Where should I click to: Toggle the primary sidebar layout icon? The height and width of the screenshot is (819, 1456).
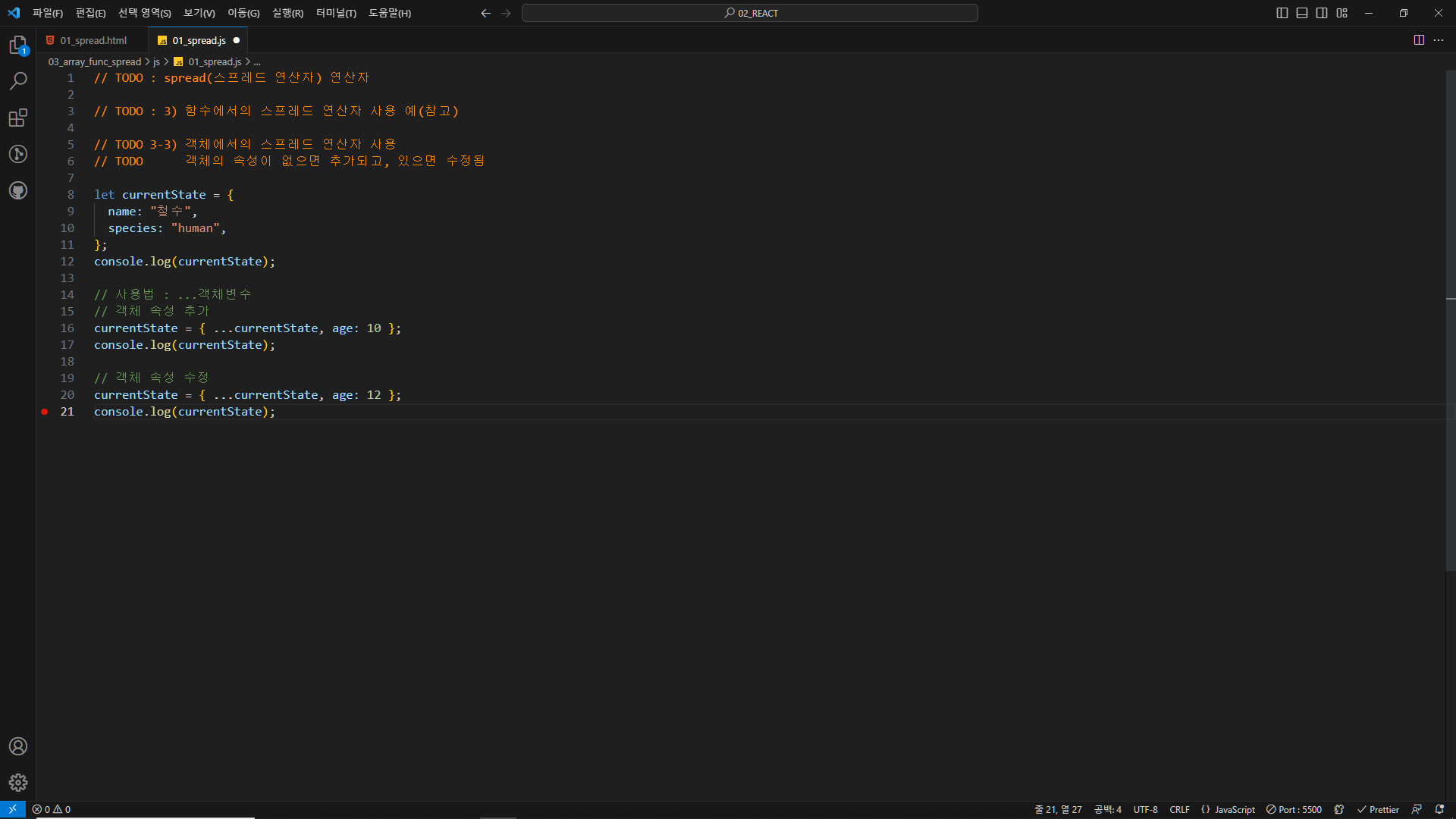pos(1282,13)
